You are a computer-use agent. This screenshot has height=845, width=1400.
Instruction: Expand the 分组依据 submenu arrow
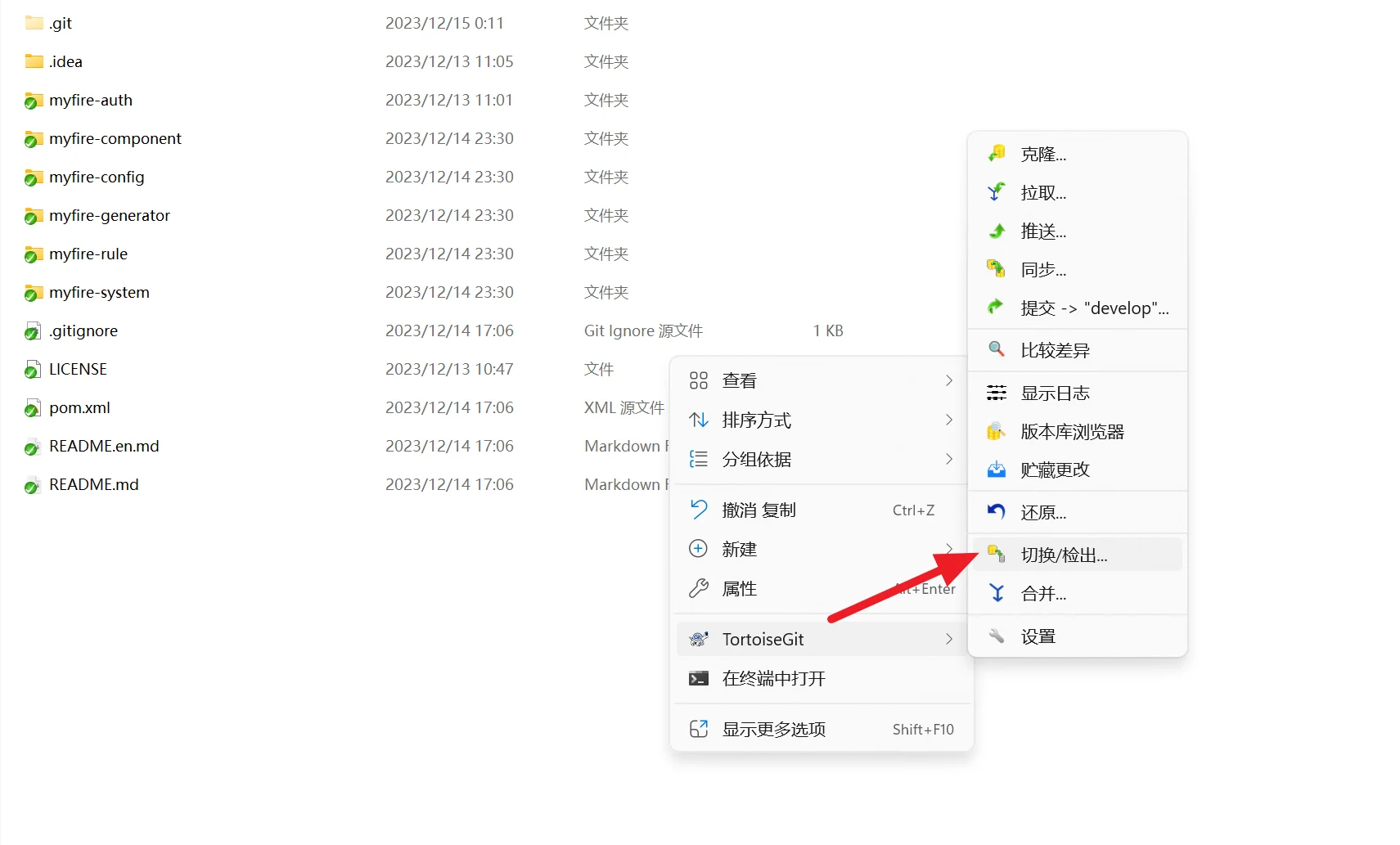[948, 459]
